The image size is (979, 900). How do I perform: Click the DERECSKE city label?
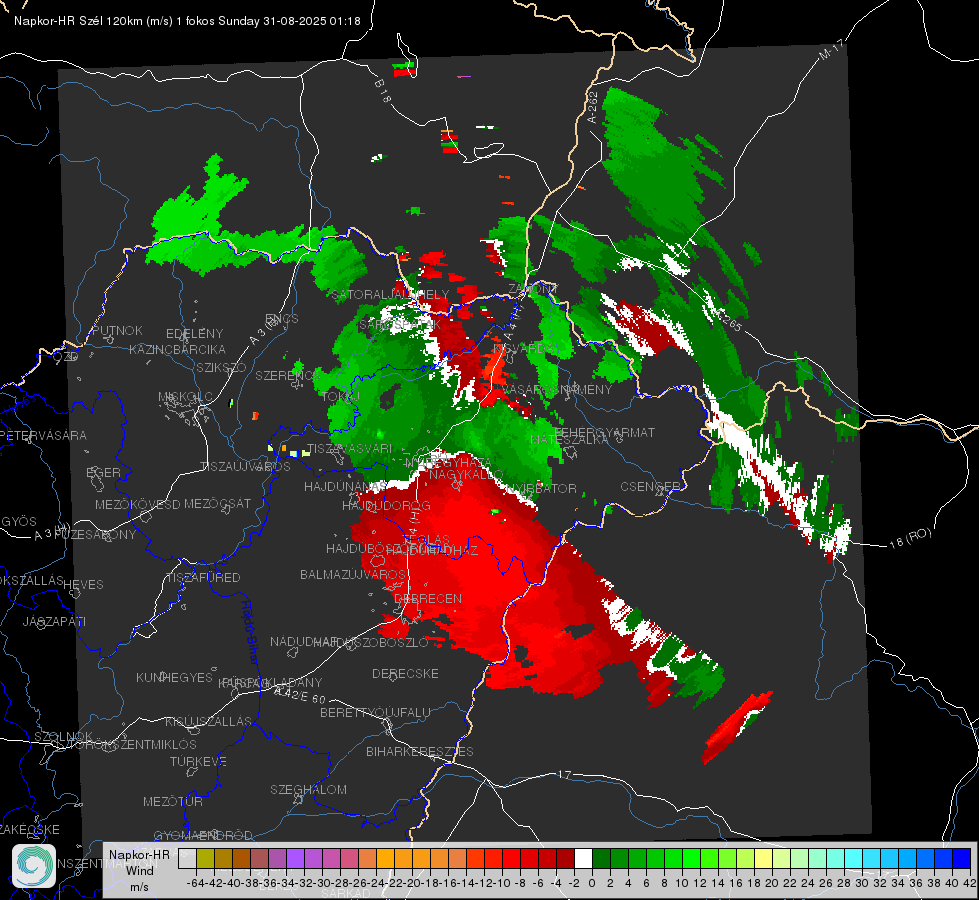(x=405, y=673)
